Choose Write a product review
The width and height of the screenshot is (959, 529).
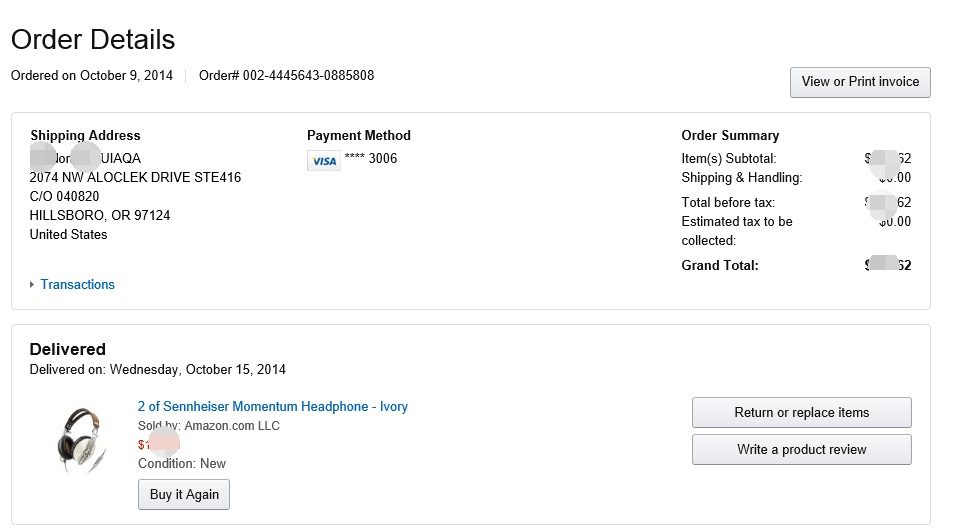tap(801, 450)
